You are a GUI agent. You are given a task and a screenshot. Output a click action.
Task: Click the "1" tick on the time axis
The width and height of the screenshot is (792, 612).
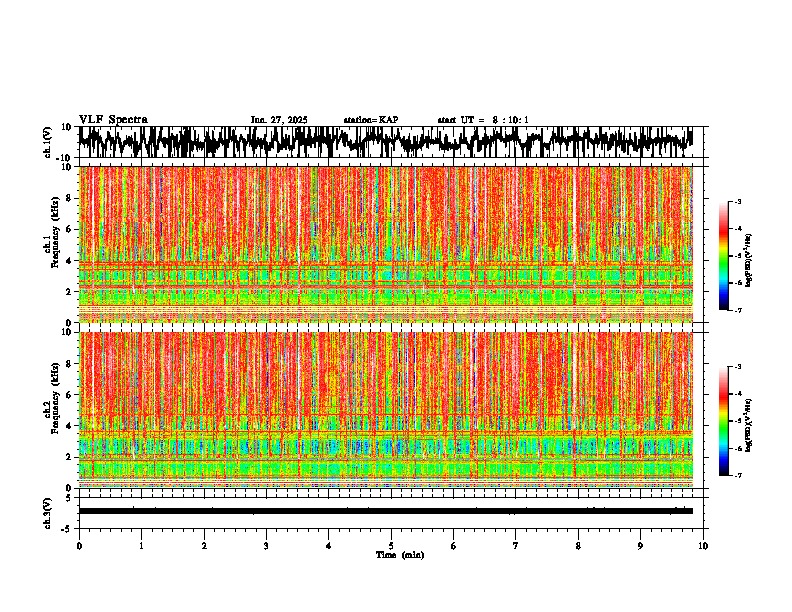(x=141, y=546)
